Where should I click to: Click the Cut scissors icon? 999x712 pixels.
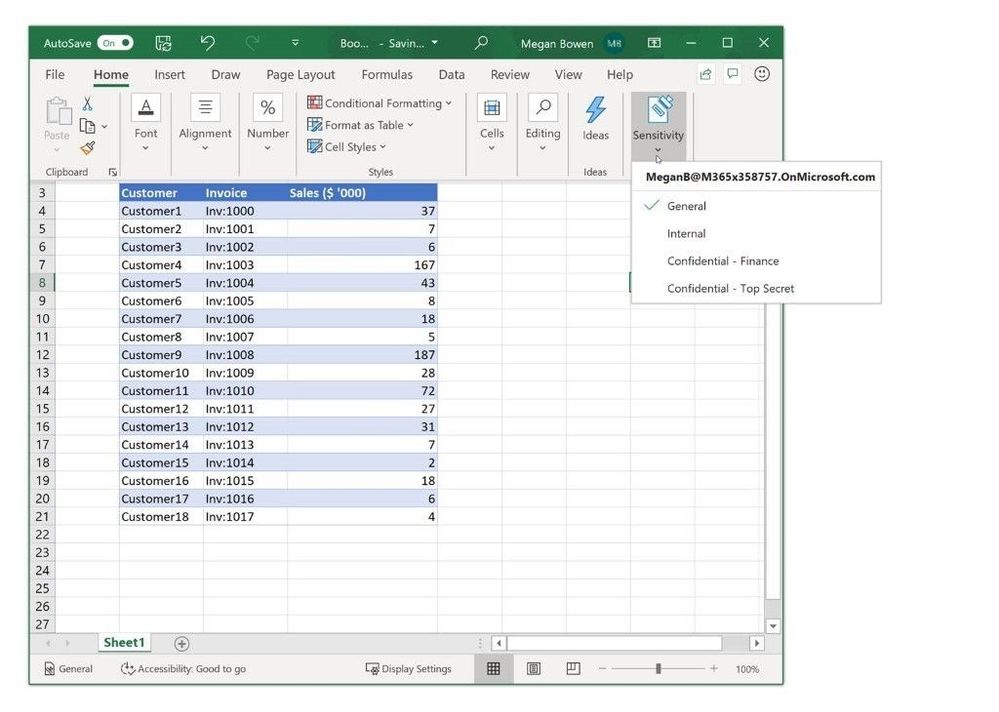[87, 104]
